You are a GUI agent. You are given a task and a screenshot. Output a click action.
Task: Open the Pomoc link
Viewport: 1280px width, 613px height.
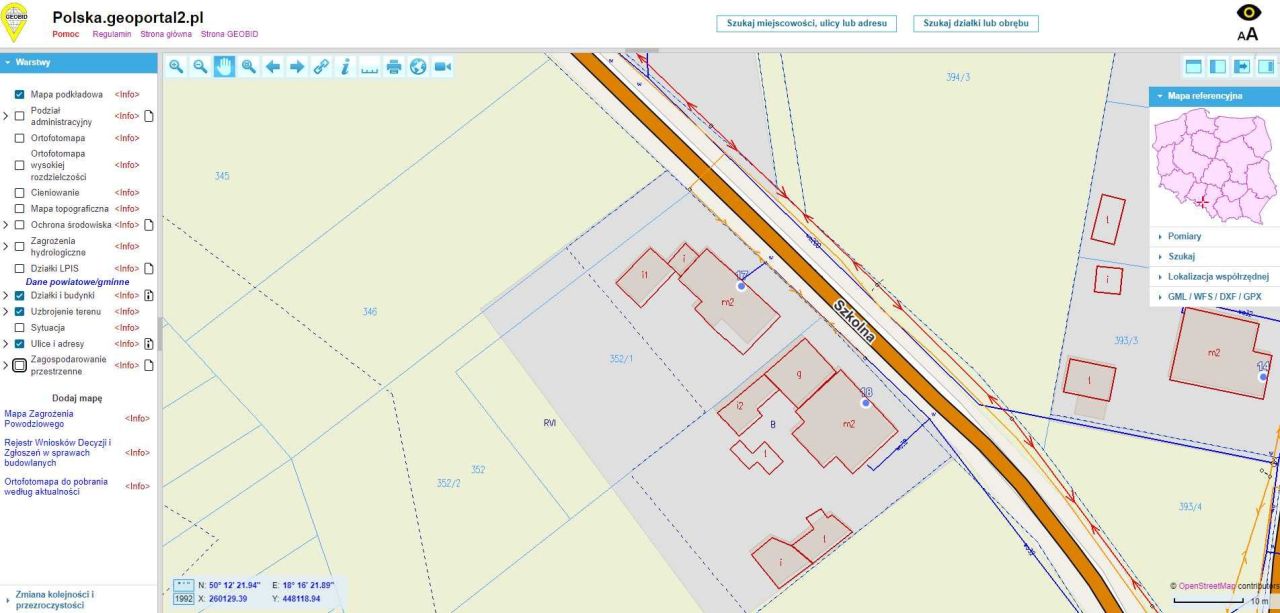point(66,34)
